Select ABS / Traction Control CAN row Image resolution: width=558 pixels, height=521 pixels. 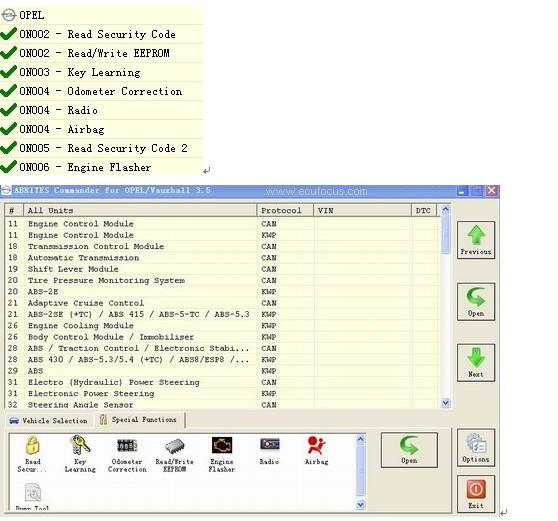(x=222, y=348)
